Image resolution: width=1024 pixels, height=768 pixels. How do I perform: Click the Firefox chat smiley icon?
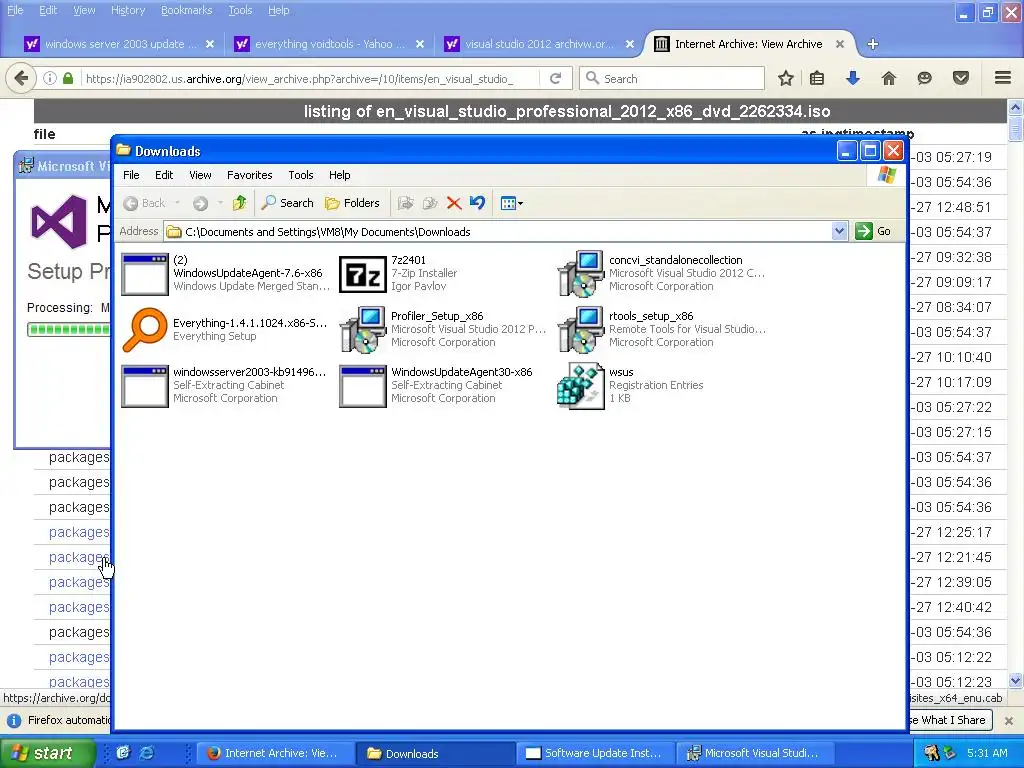(x=924, y=78)
